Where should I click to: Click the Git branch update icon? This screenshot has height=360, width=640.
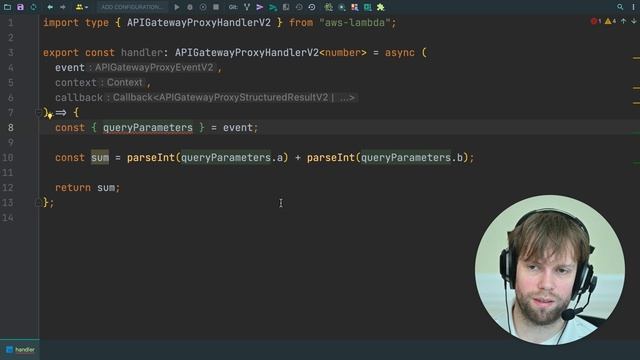click(x=247, y=7)
